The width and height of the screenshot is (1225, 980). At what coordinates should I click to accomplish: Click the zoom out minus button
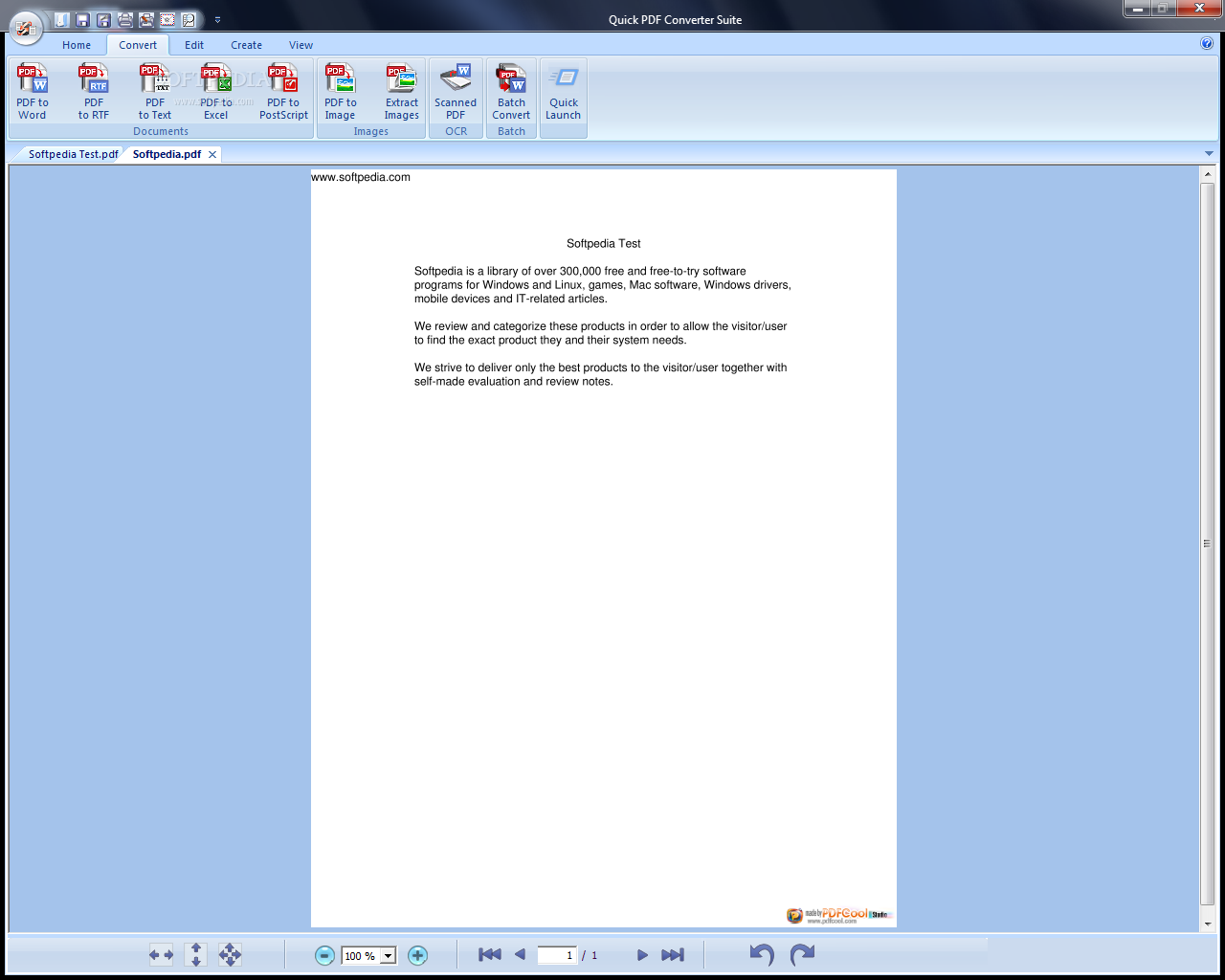tap(324, 955)
